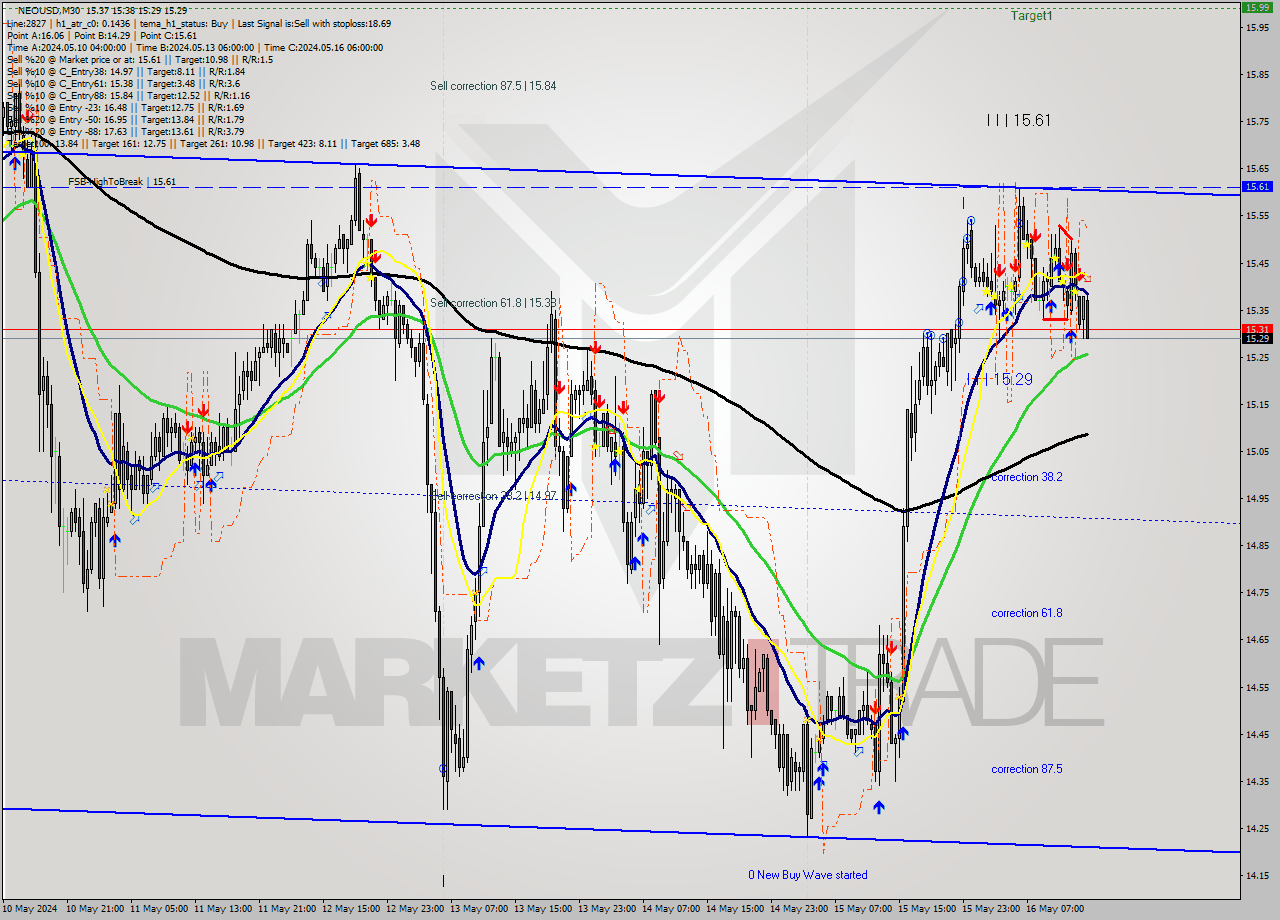The height and width of the screenshot is (920, 1280).
Task: Select the 15.75 price axis label
Action: pos(1257,121)
